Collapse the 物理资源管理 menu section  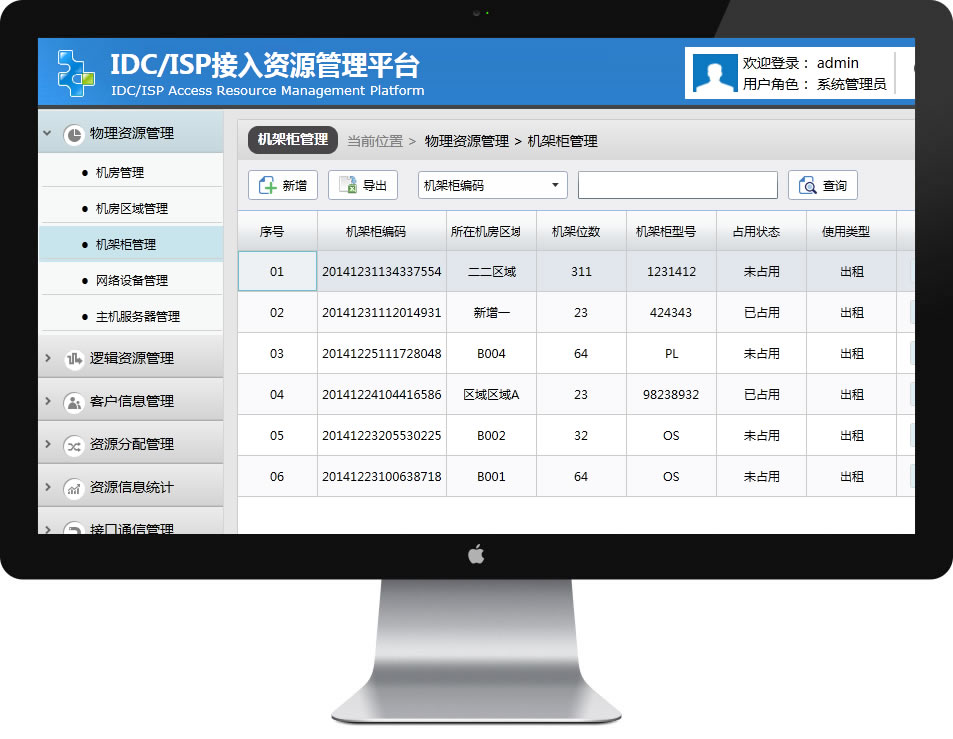pyautogui.click(x=47, y=133)
